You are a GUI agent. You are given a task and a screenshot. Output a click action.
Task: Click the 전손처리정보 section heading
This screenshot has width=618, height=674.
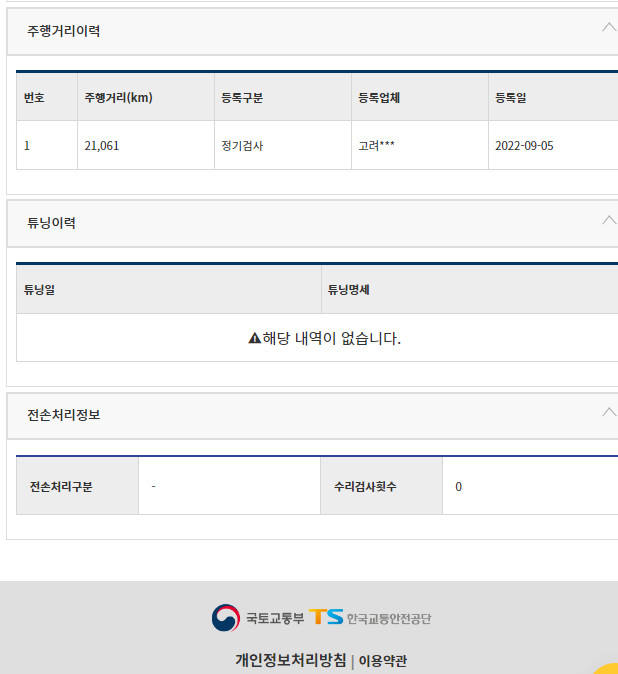[64, 415]
